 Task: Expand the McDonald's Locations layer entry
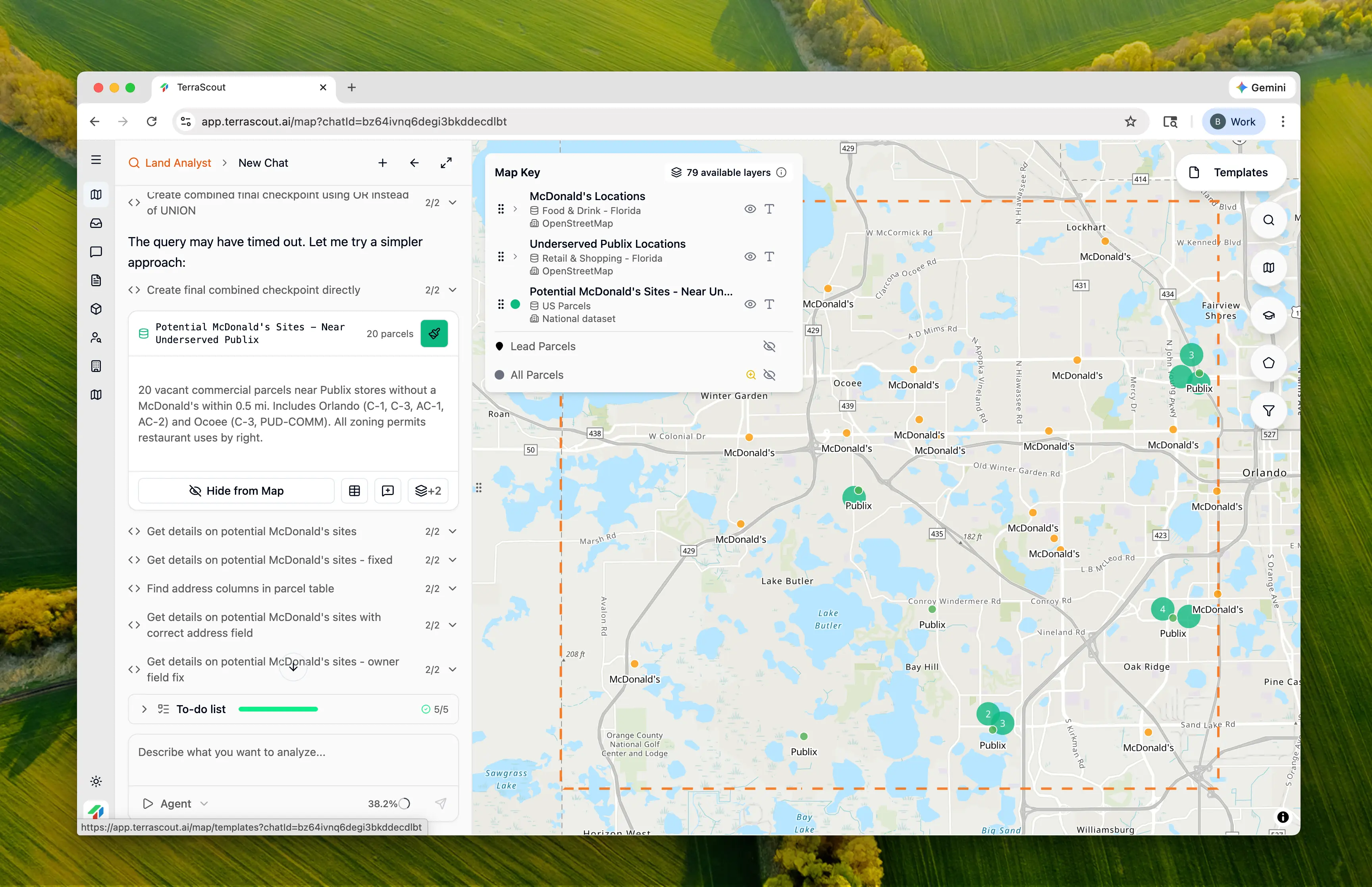(x=515, y=209)
